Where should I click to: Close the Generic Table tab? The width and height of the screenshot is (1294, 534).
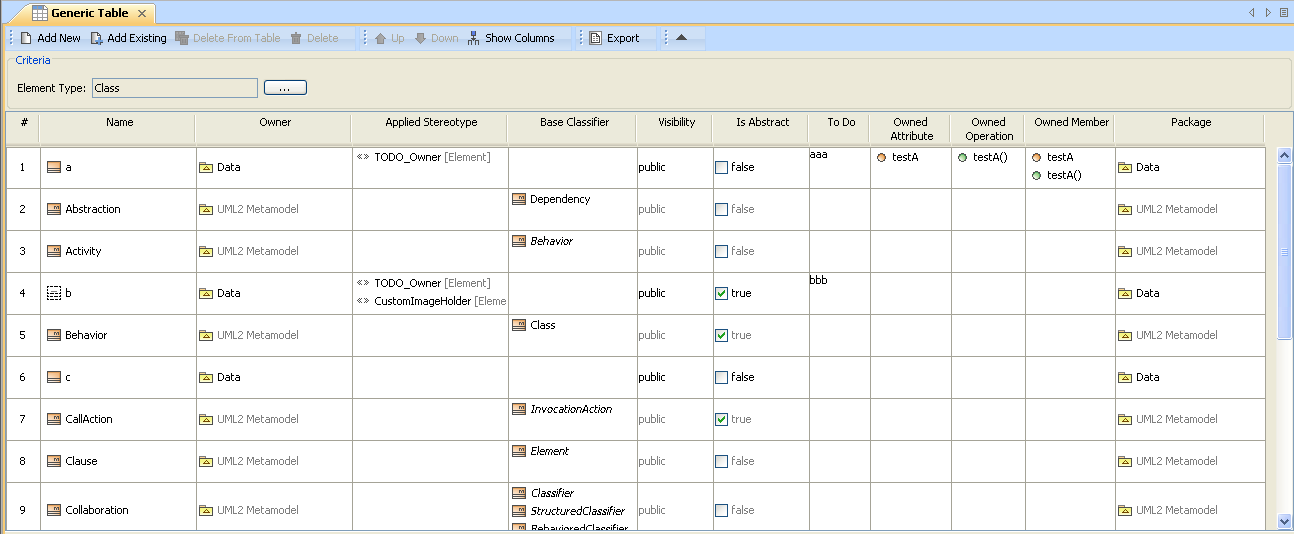coord(142,13)
